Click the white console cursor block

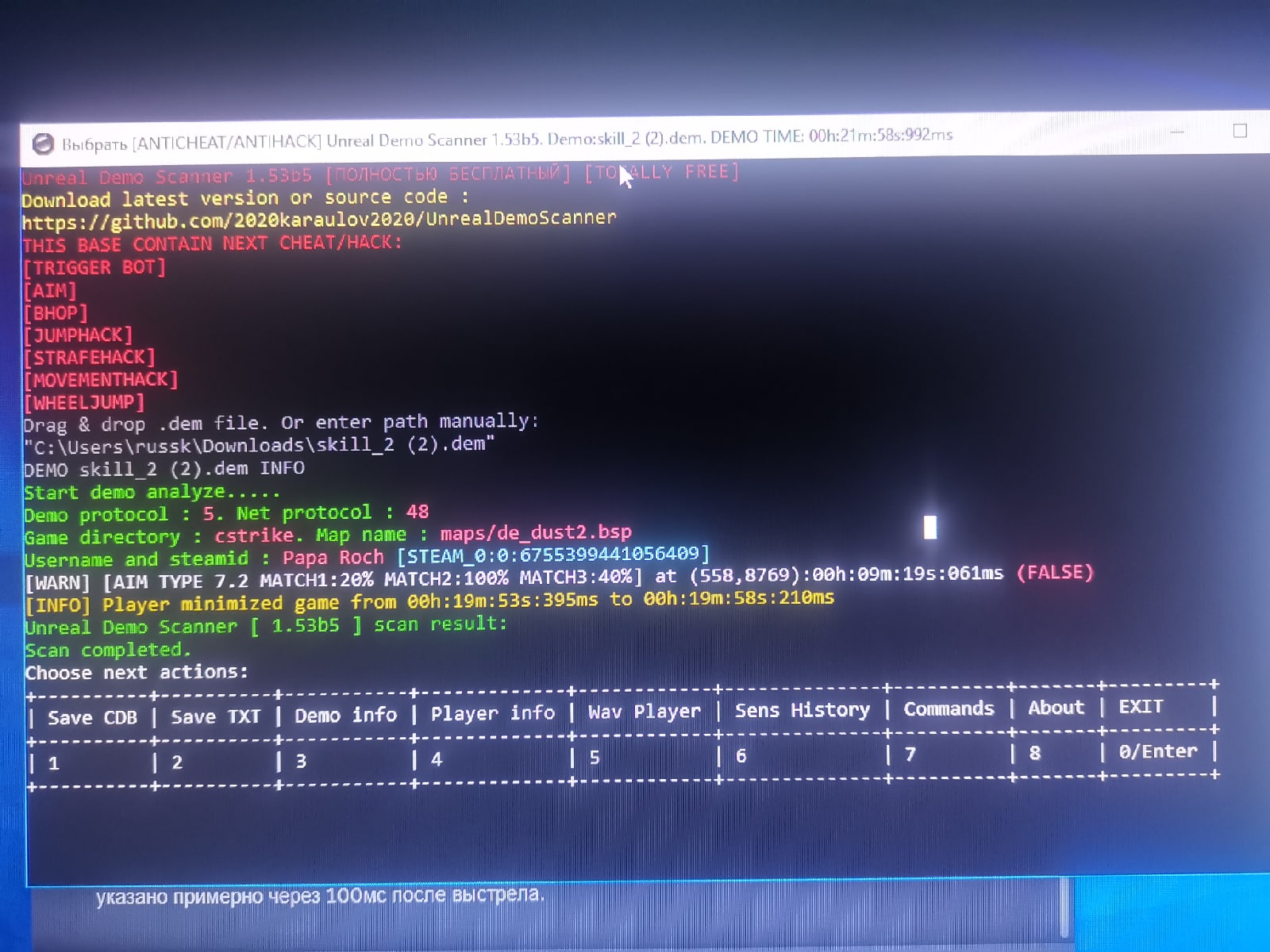click(930, 527)
